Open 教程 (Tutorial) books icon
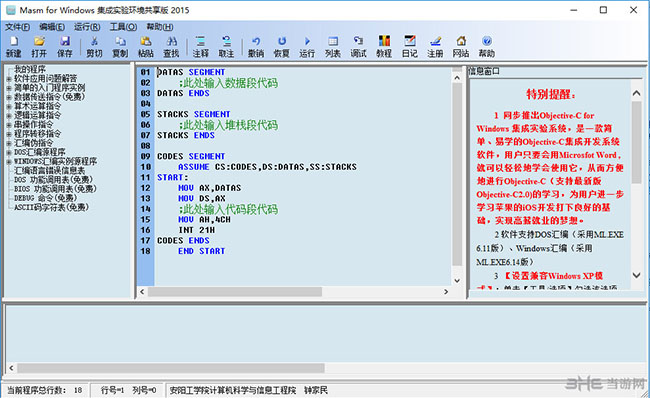Screen dimensions: 650x398 pos(384,46)
